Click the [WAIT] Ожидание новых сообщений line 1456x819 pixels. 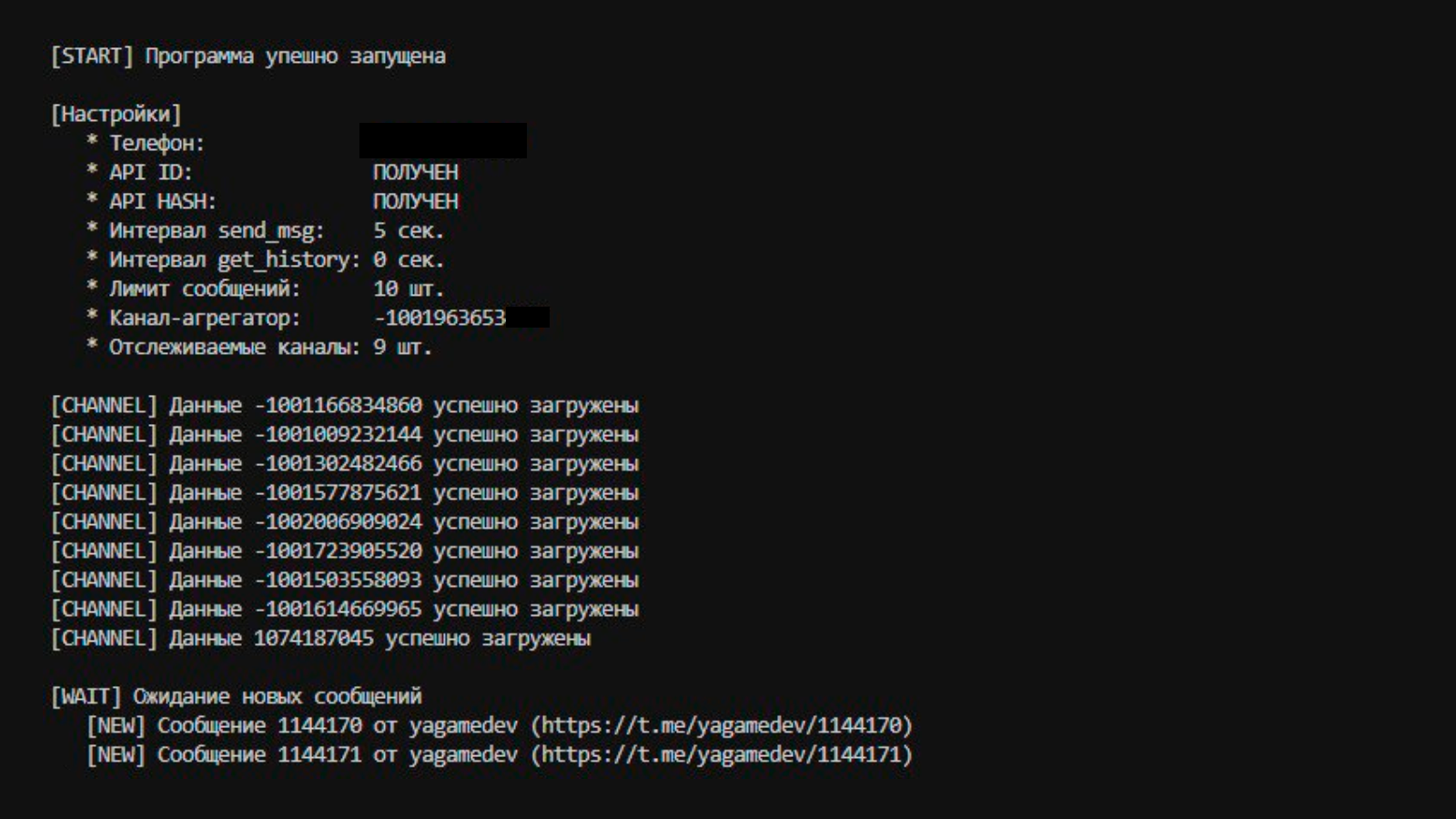coord(237,696)
